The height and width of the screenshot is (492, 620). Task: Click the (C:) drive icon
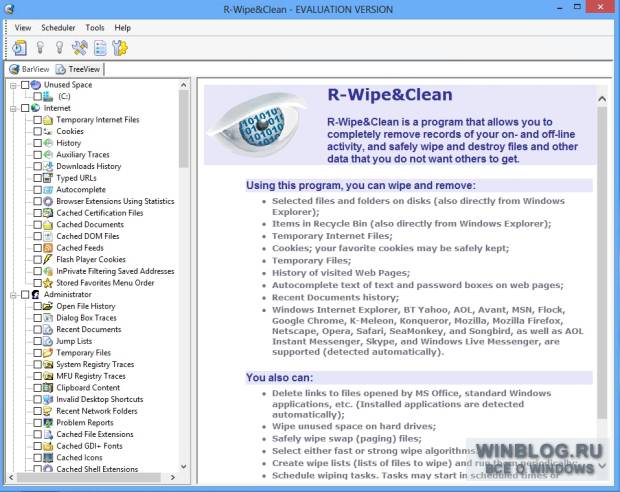point(48,96)
